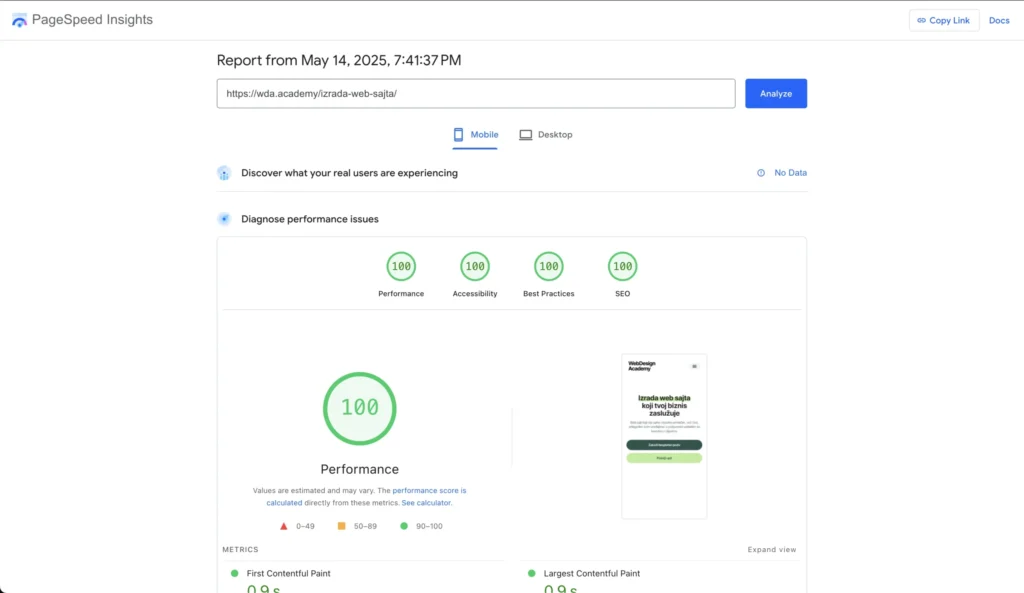Click the Copy Link button
The width and height of the screenshot is (1024, 593).
(944, 20)
